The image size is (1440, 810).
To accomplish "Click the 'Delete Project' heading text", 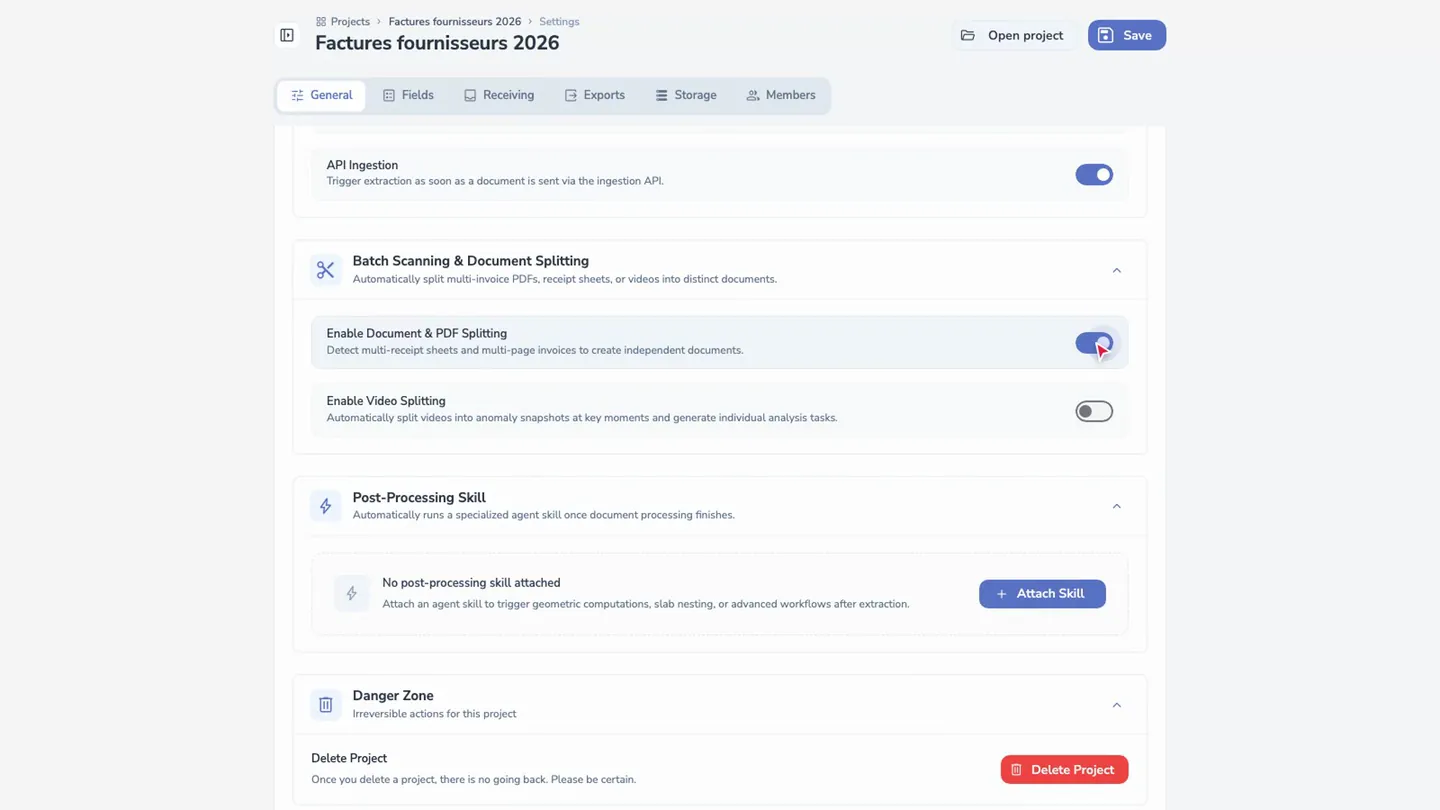I will pos(349,758).
